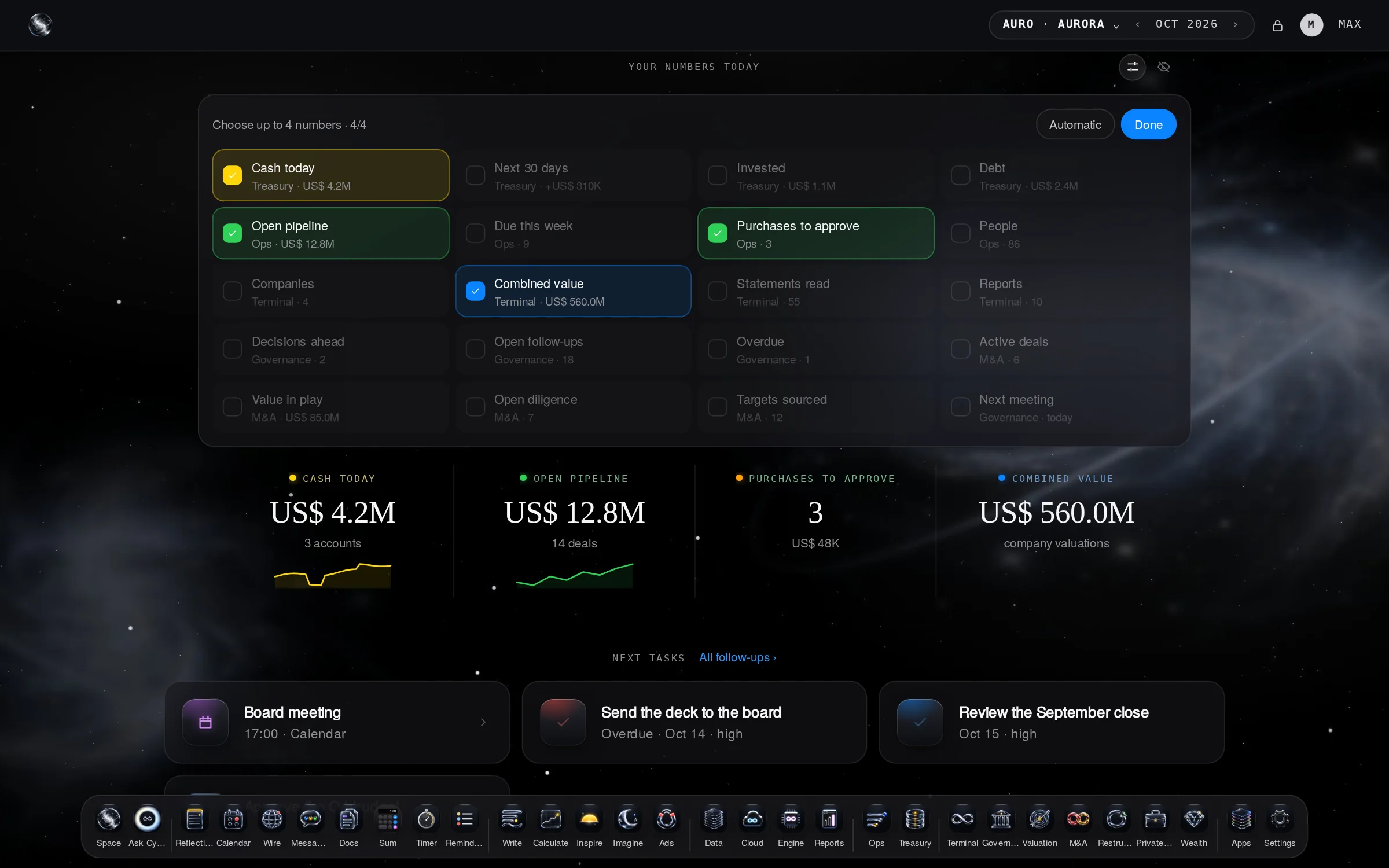Click the Cash today sparkline chart

333,575
